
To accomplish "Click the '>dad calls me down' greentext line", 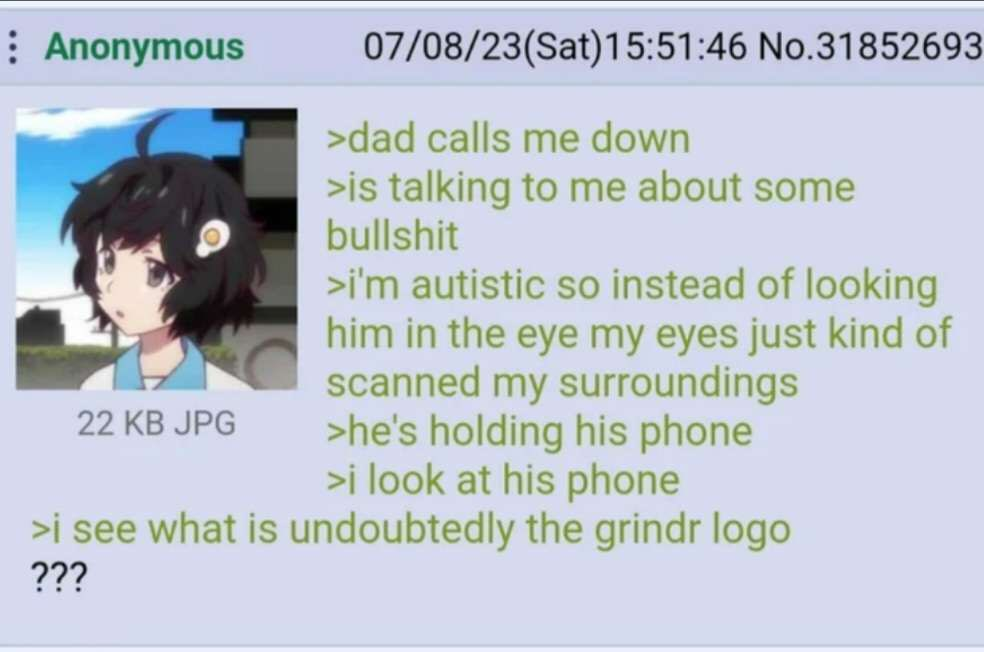I will (x=508, y=139).
